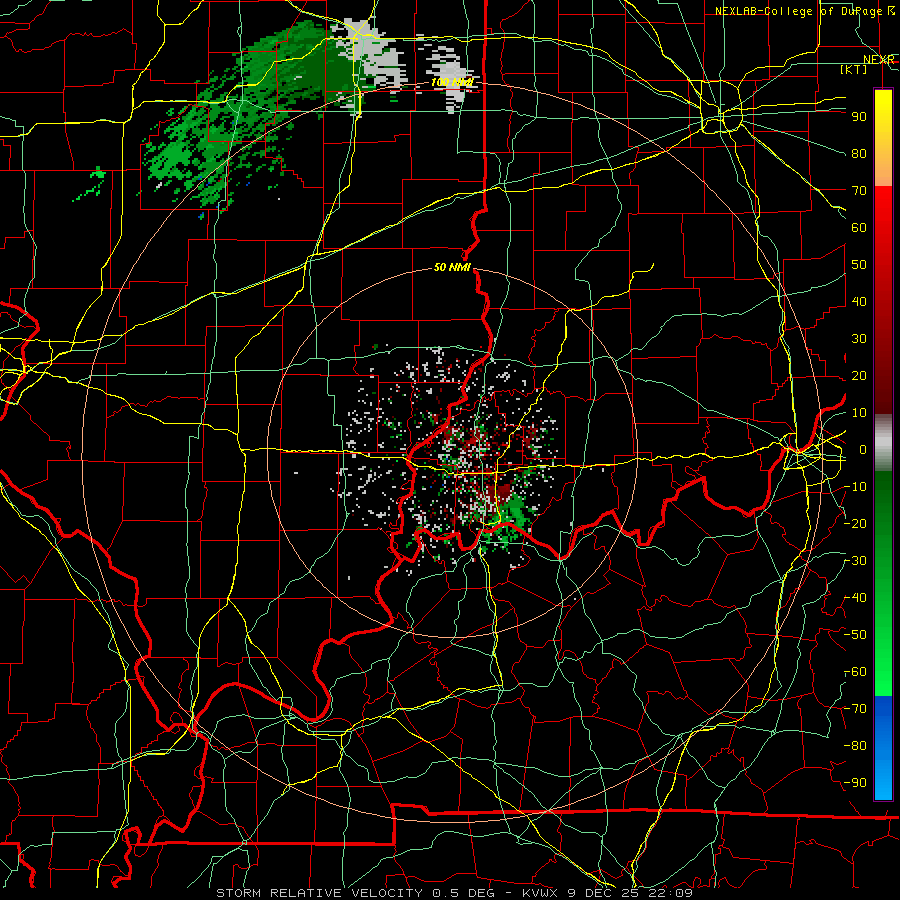Select the 40 value on velocity scale

[859, 301]
